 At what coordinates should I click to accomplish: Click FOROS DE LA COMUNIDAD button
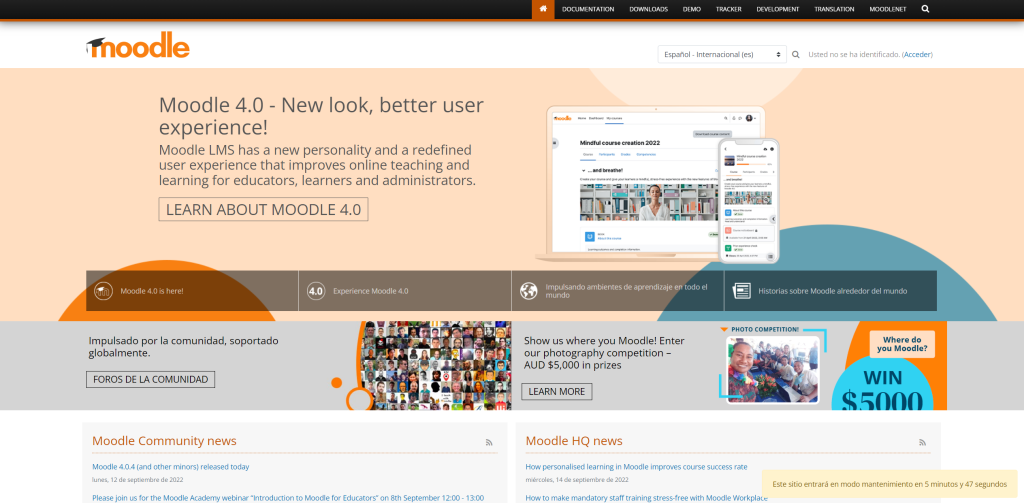pos(150,380)
